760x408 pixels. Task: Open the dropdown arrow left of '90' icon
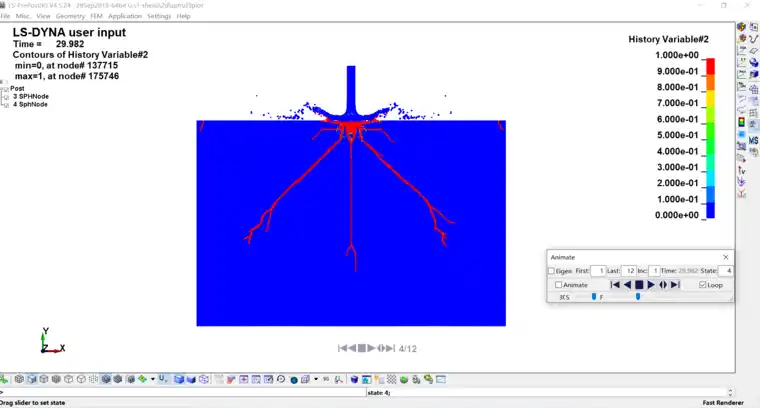click(x=316, y=379)
